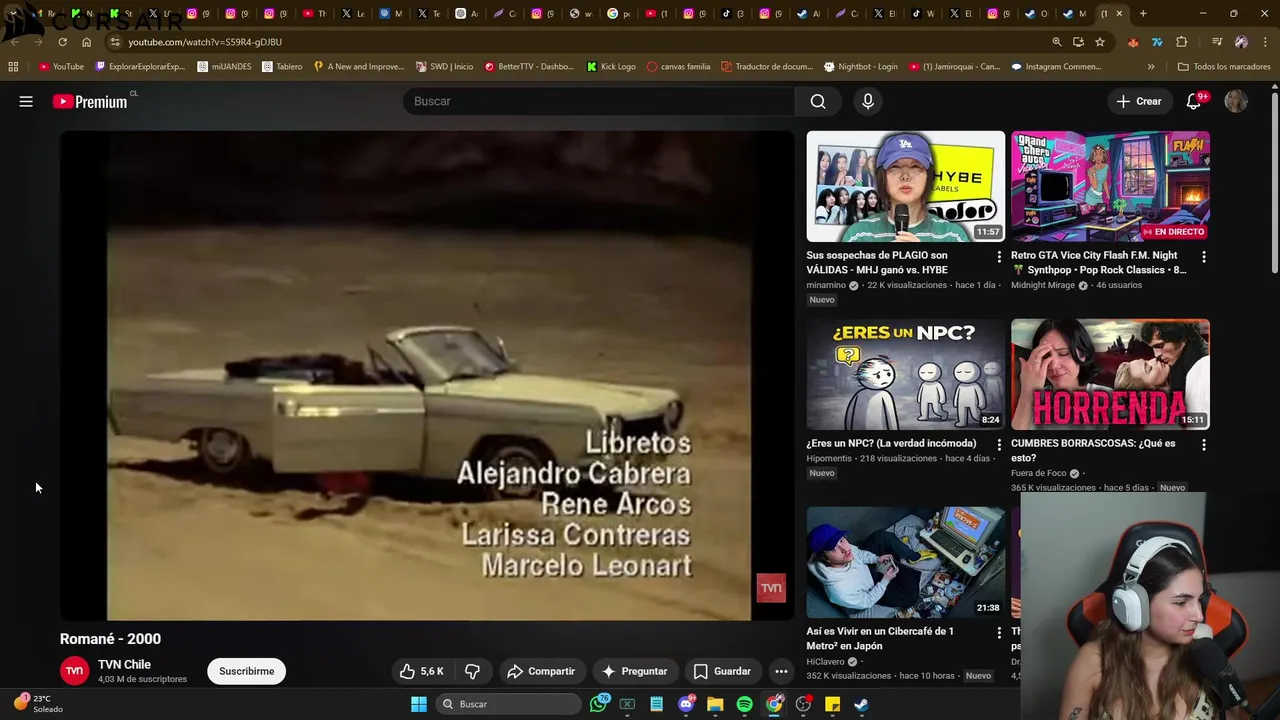
Task: Open Windows Start menu
Action: click(419, 704)
